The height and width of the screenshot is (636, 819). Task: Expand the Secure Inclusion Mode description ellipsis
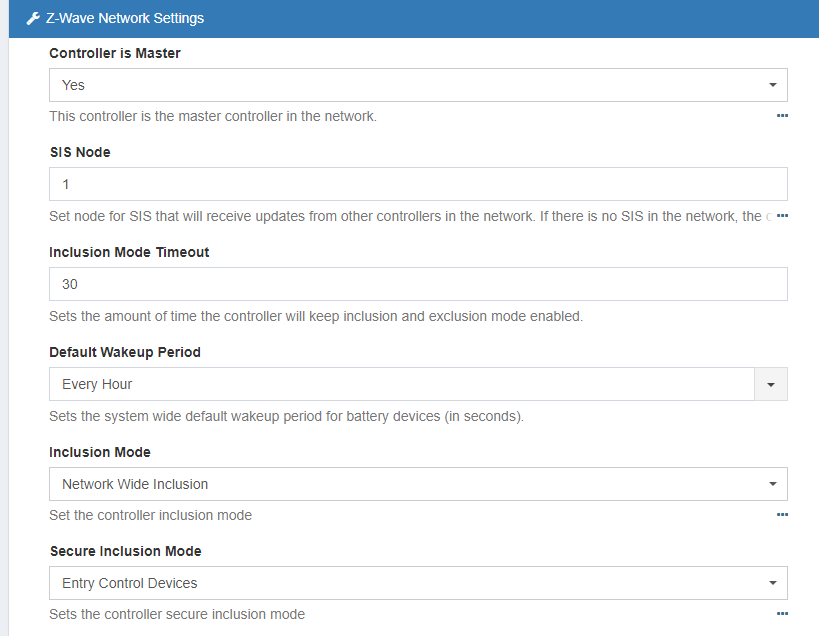pyautogui.click(x=782, y=614)
